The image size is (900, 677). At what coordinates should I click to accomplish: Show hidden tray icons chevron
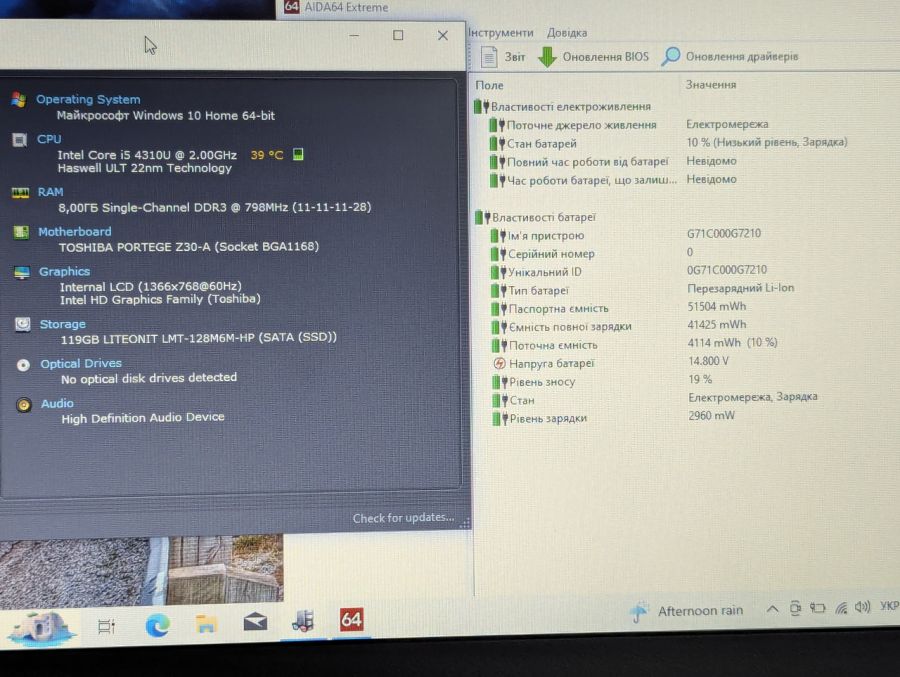773,609
